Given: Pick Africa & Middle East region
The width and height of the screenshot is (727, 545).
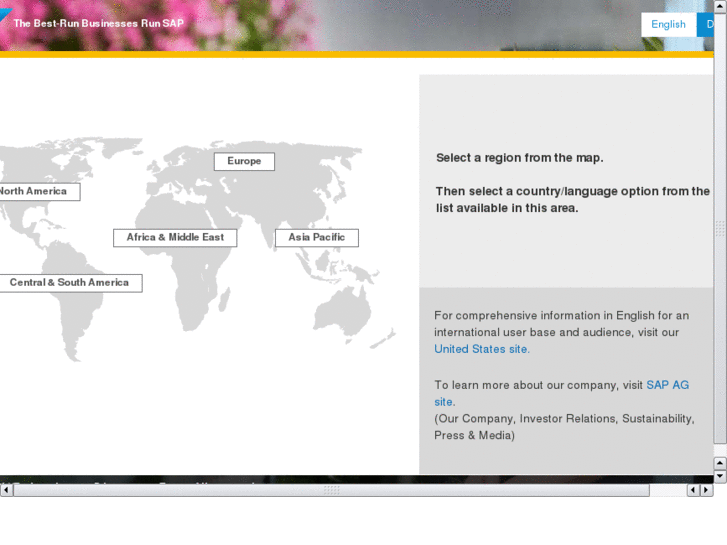Looking at the screenshot, I should [175, 237].
